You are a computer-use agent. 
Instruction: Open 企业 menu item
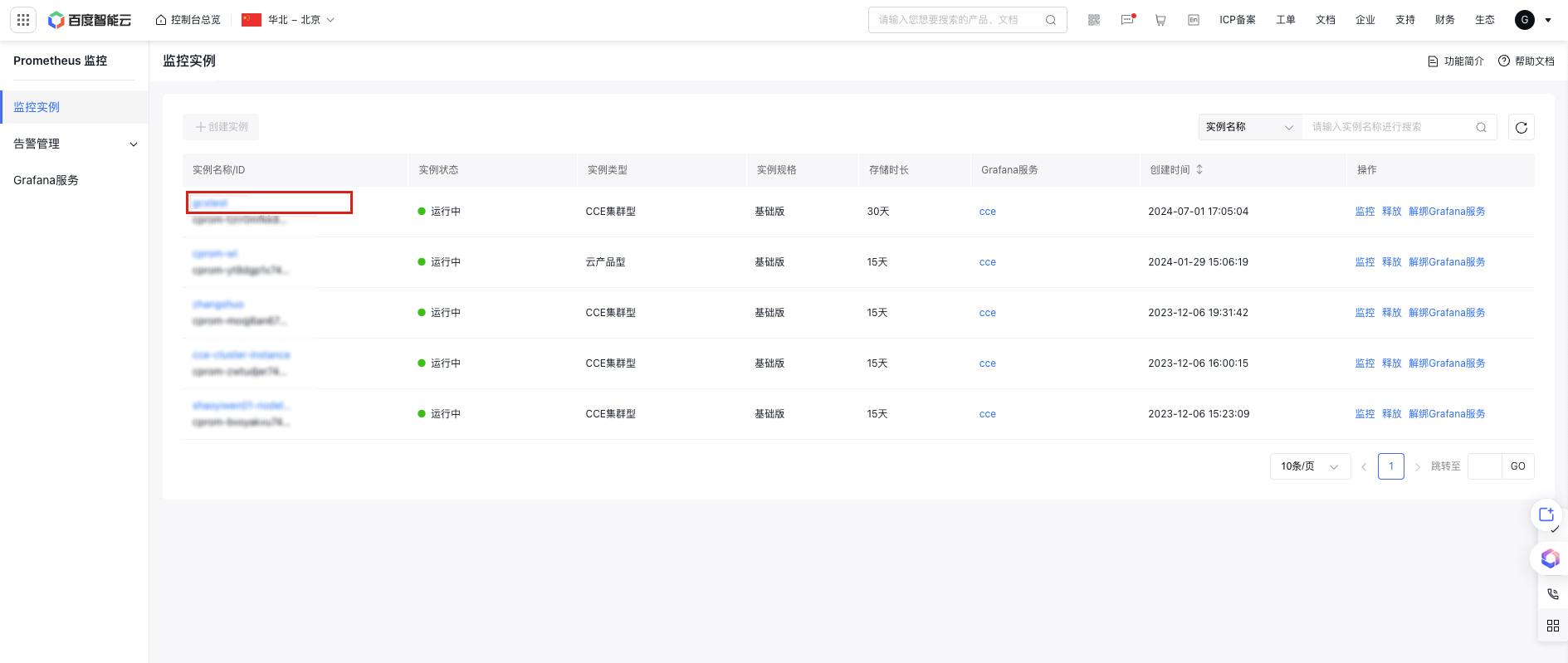pos(1365,20)
